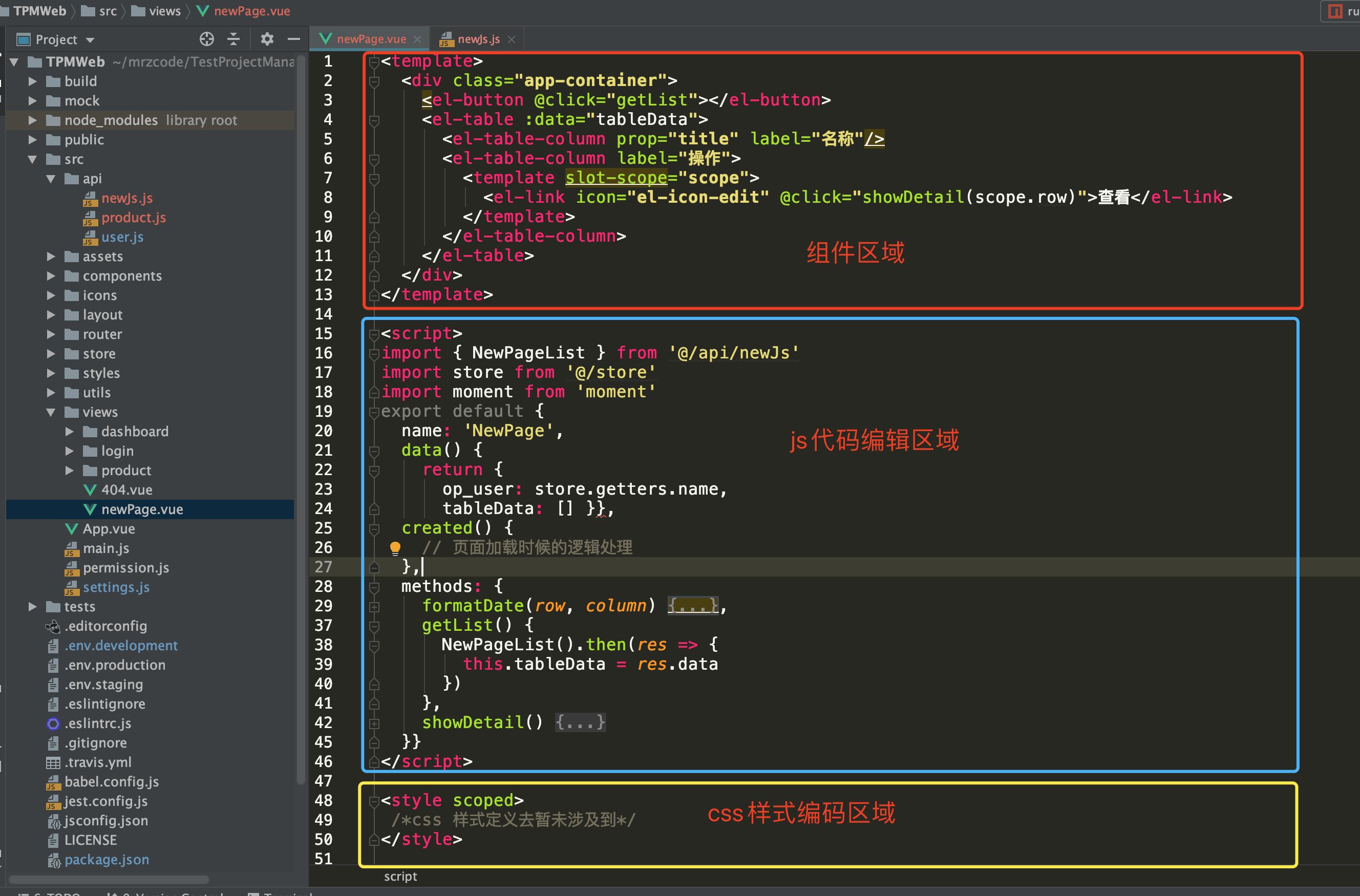1360x896 pixels.
Task: Expand the build folder
Action: click(x=33, y=81)
